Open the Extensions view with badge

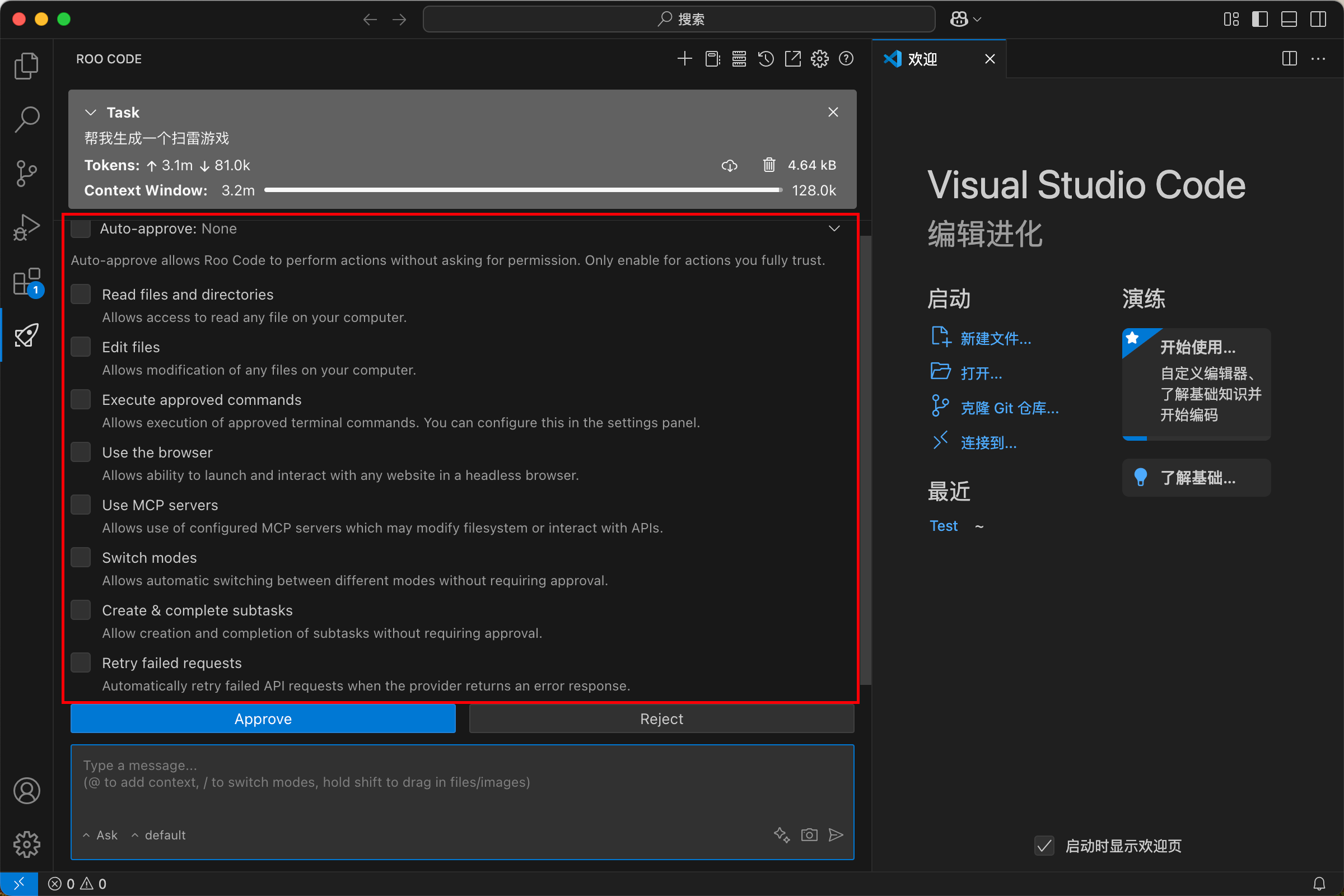pyautogui.click(x=26, y=281)
